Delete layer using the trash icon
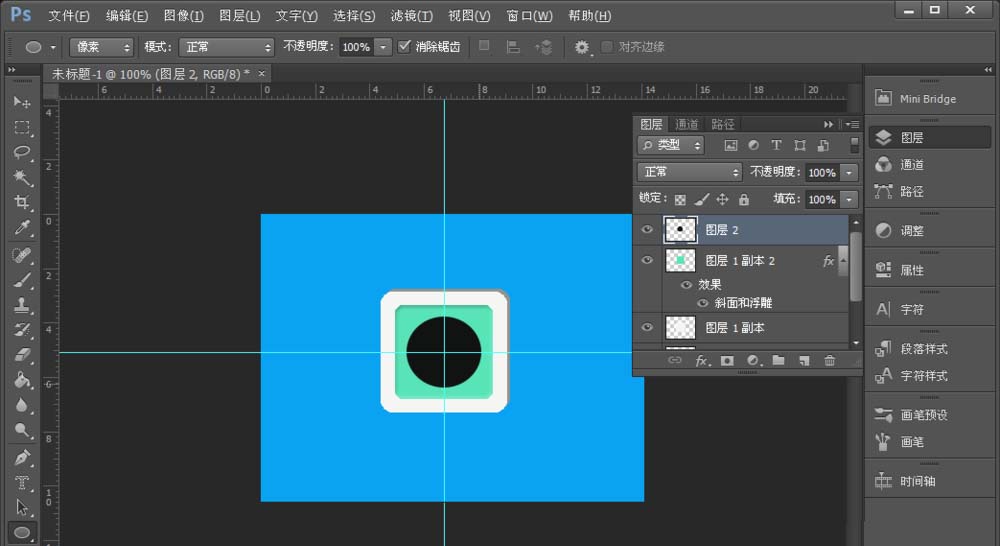1000x546 pixels. click(x=829, y=360)
